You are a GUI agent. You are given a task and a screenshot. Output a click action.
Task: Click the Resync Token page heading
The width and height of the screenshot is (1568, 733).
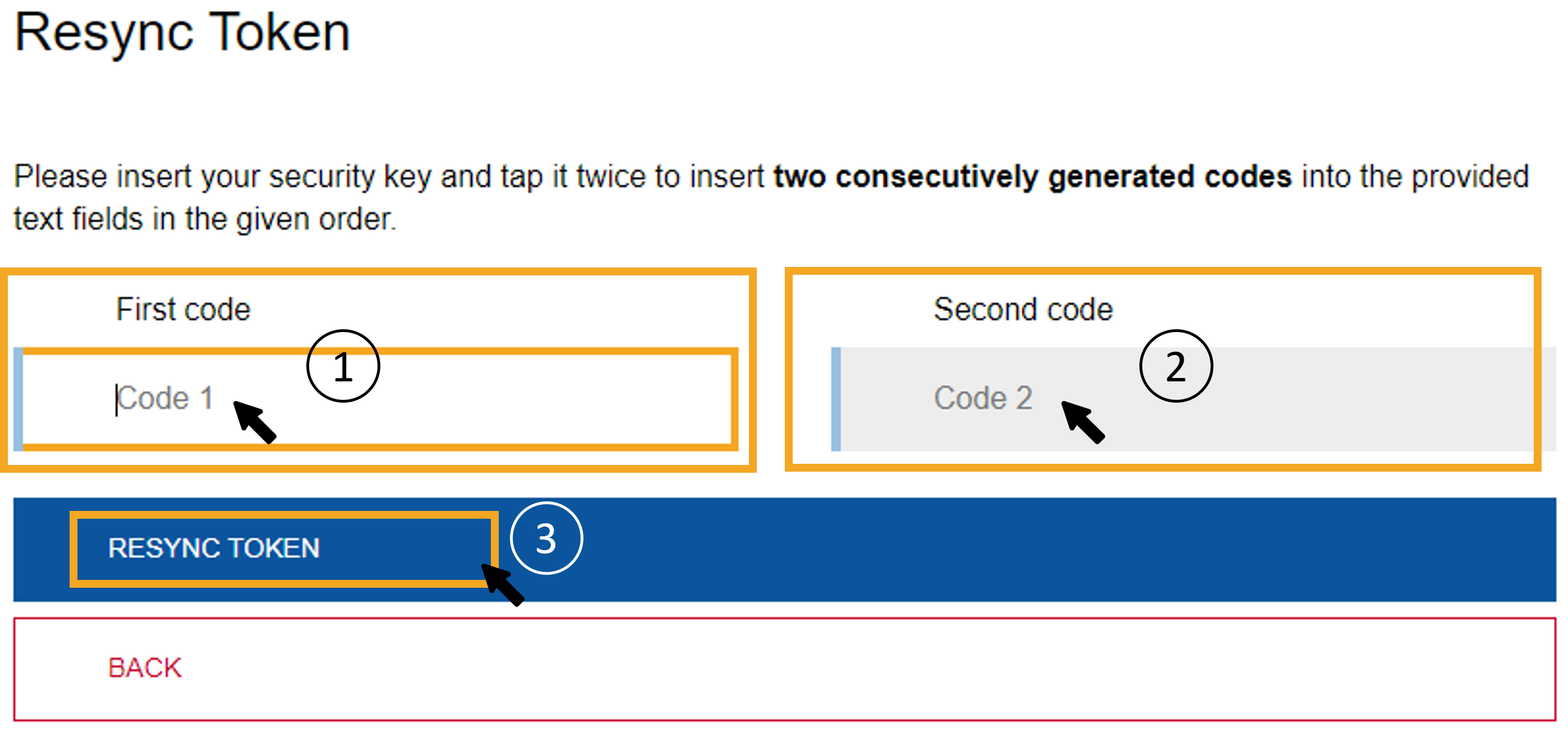pos(183,34)
